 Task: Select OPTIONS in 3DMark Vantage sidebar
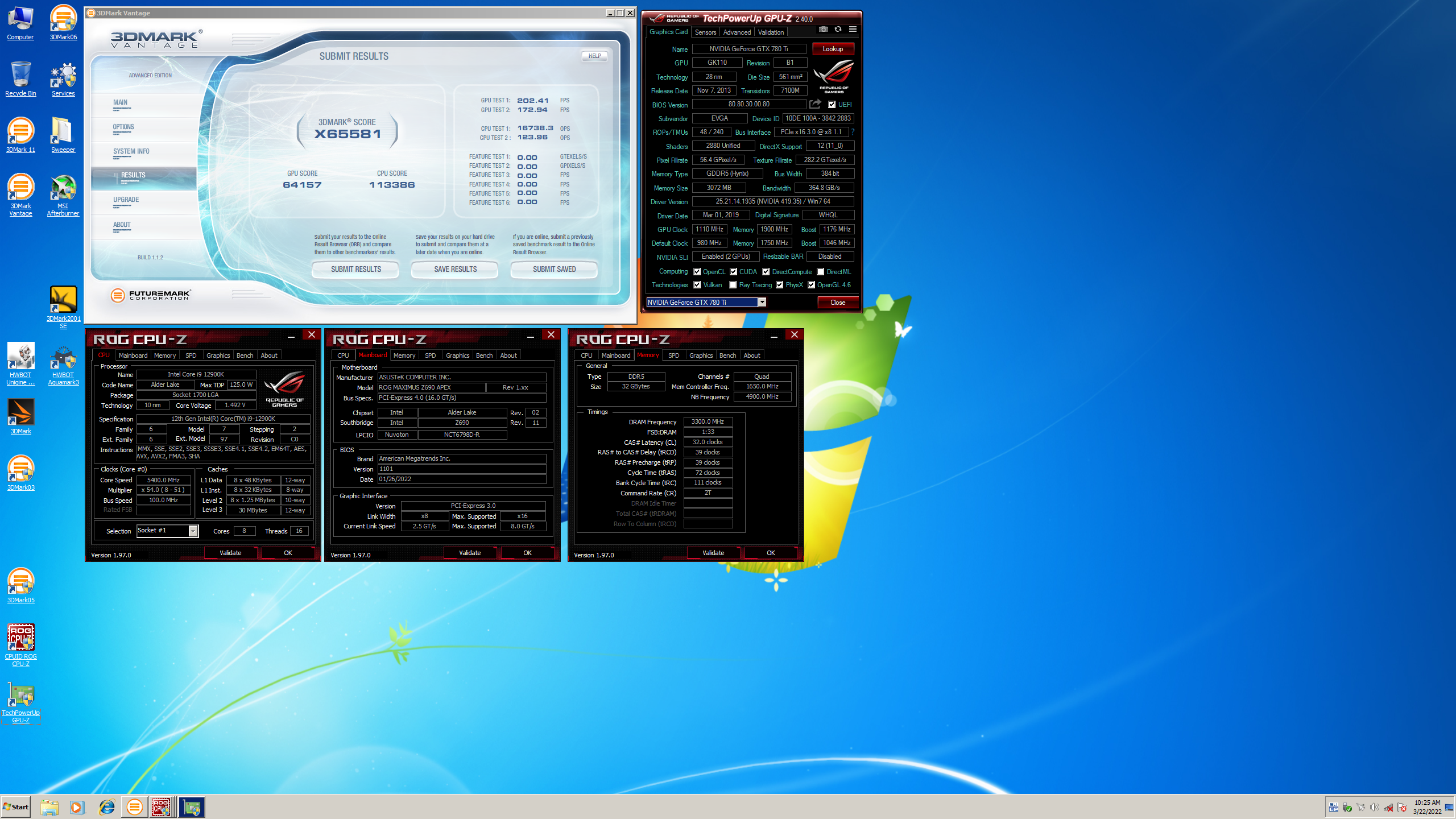[x=123, y=127]
